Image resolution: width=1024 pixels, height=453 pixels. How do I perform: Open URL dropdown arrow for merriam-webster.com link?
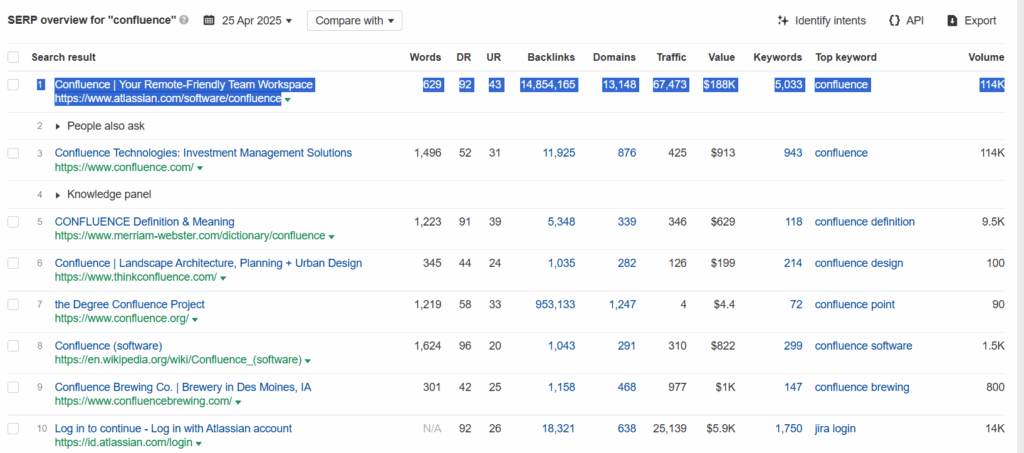332,236
